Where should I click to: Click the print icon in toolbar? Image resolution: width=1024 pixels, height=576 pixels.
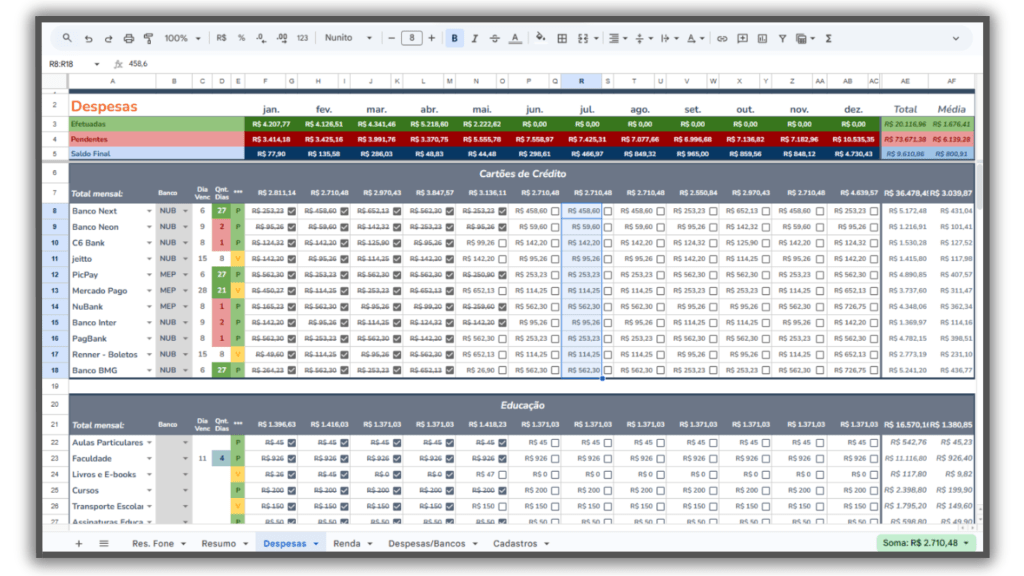[128, 38]
